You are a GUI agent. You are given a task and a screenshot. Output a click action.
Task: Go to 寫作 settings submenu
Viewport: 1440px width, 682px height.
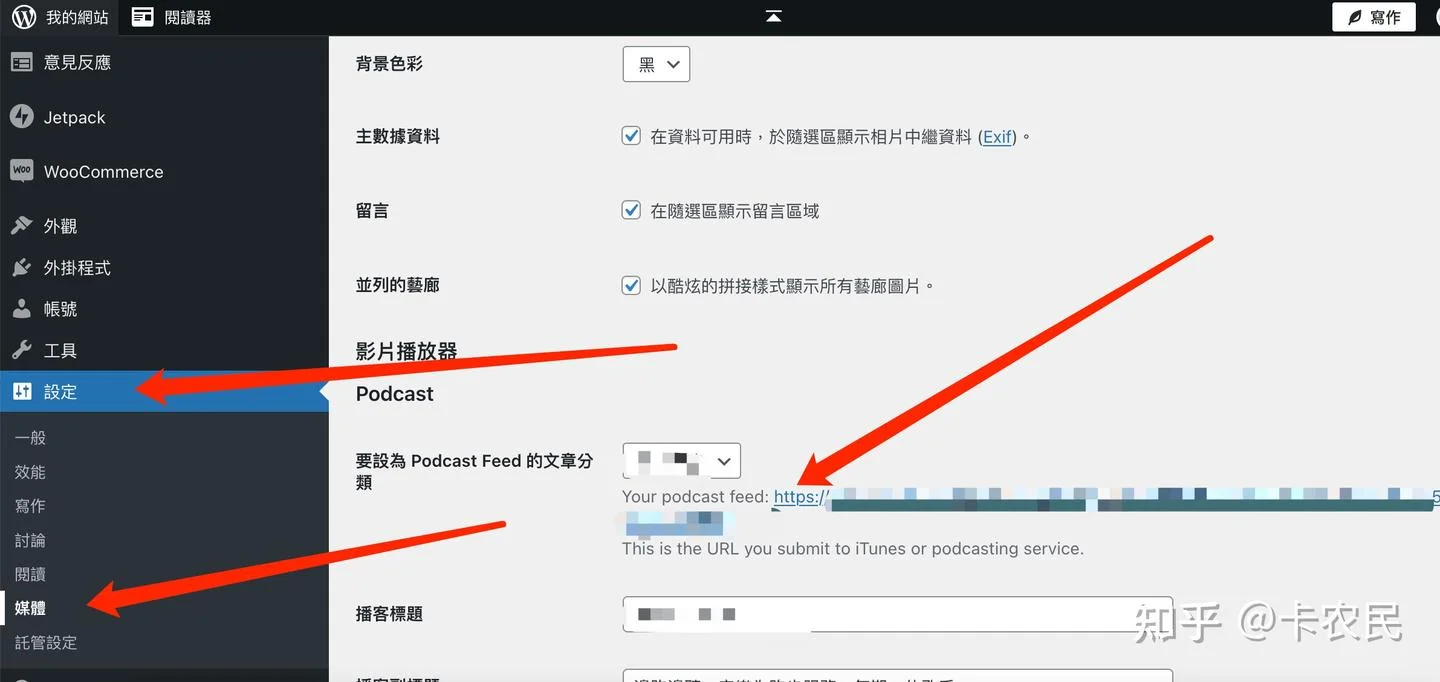(31, 506)
